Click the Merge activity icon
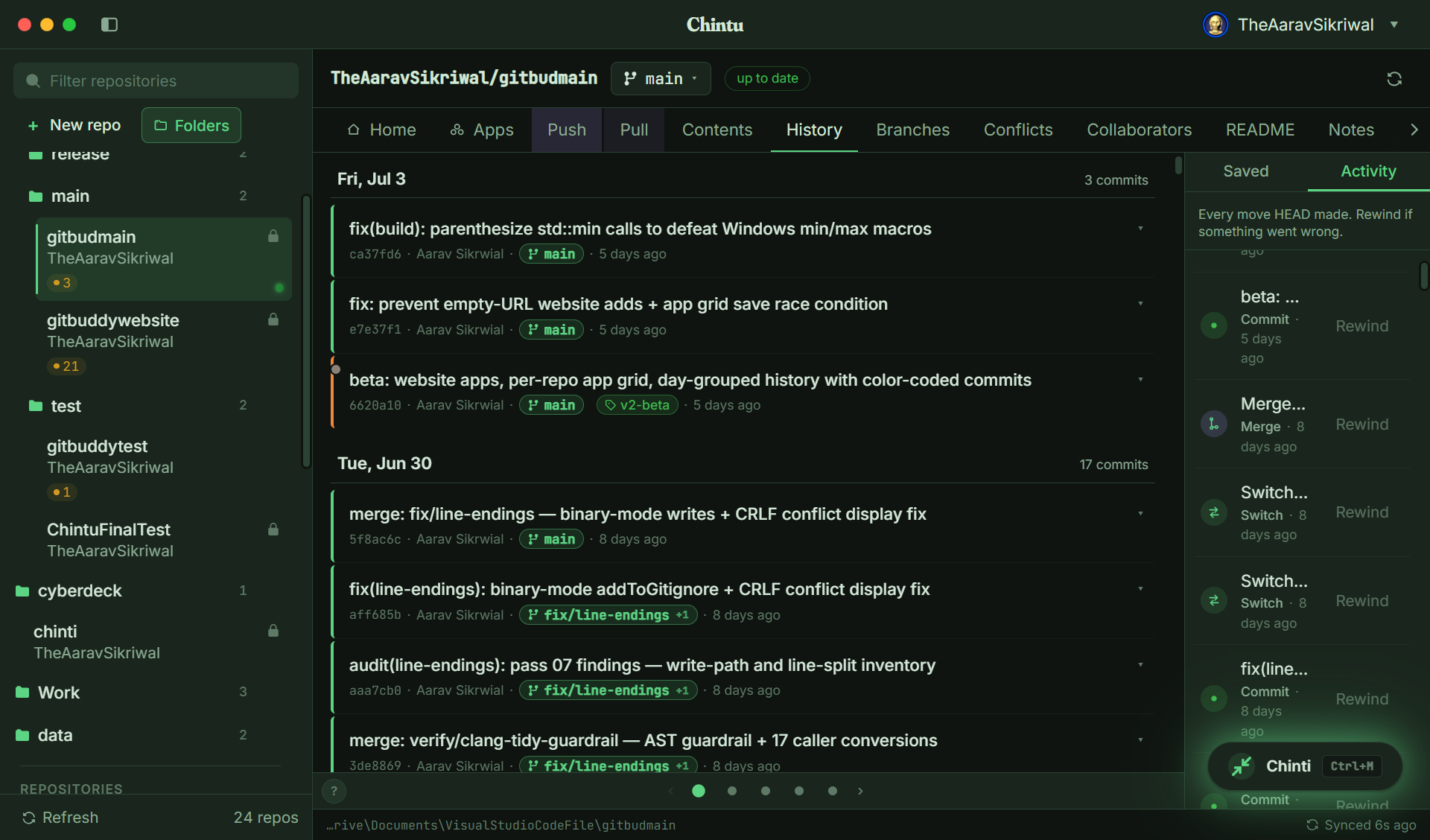Screen dimensions: 1430x840 pyautogui.click(x=1214, y=424)
